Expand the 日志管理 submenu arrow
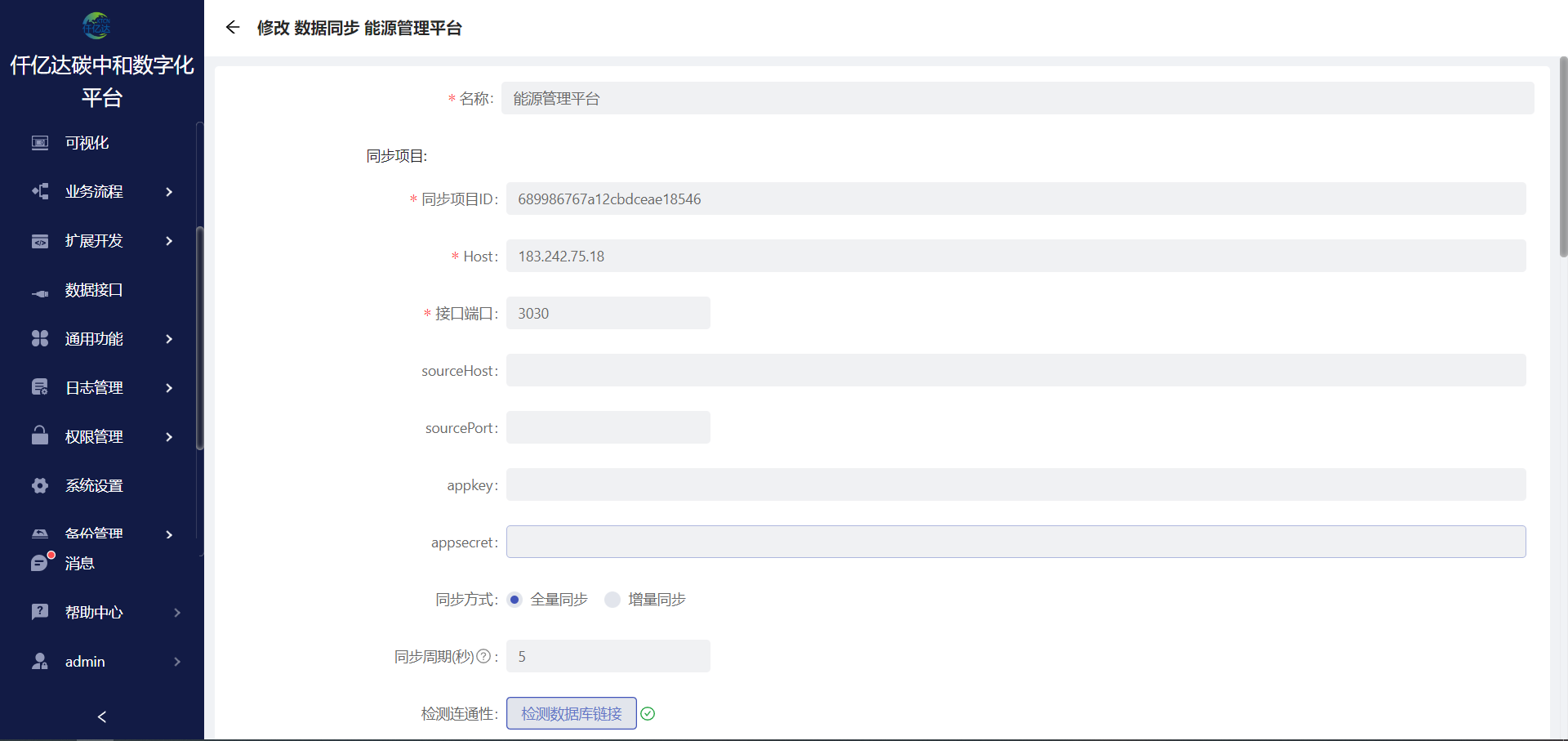The height and width of the screenshot is (741, 1568). (x=169, y=388)
